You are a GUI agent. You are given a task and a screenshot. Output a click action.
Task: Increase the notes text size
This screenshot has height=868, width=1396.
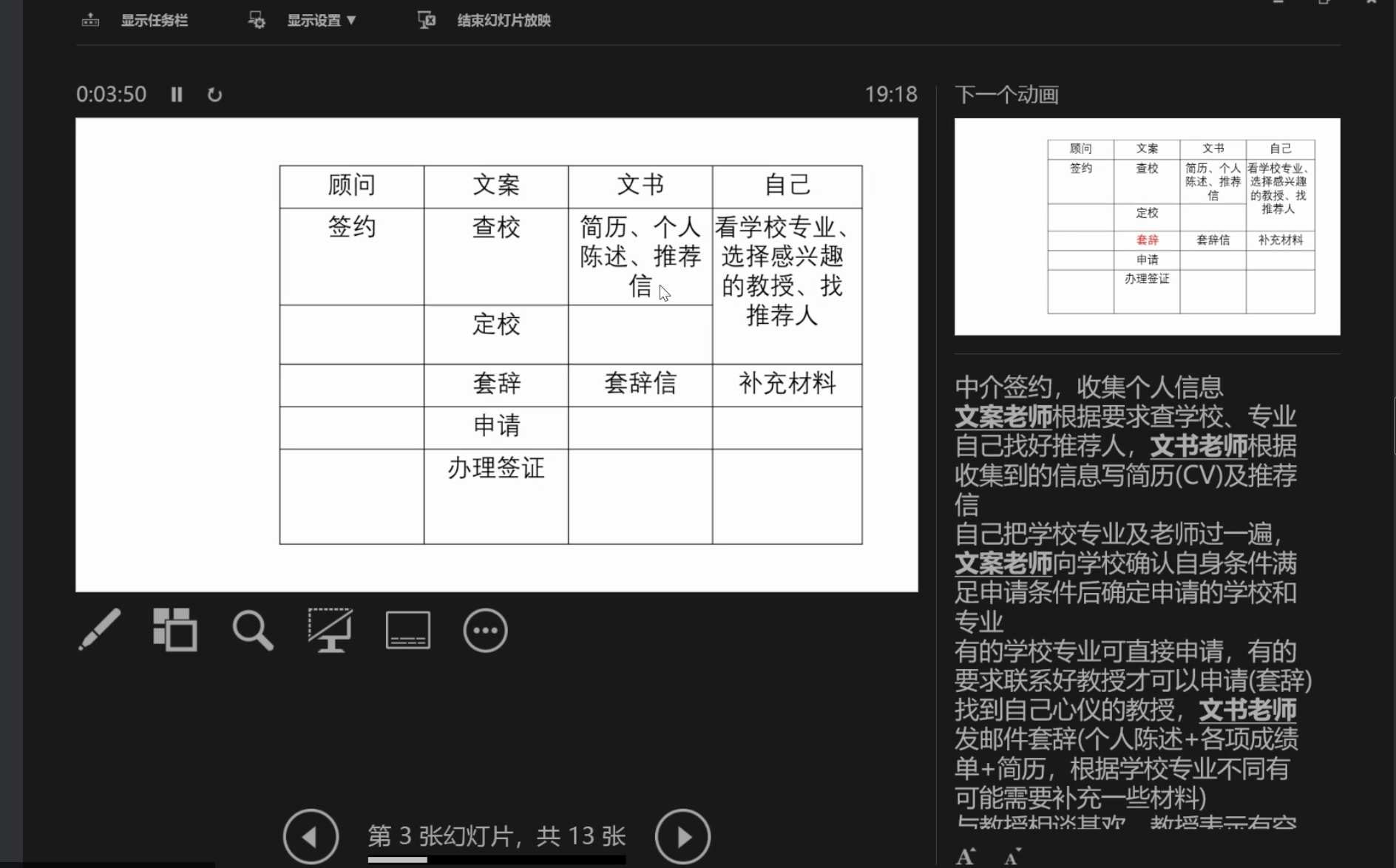(966, 857)
